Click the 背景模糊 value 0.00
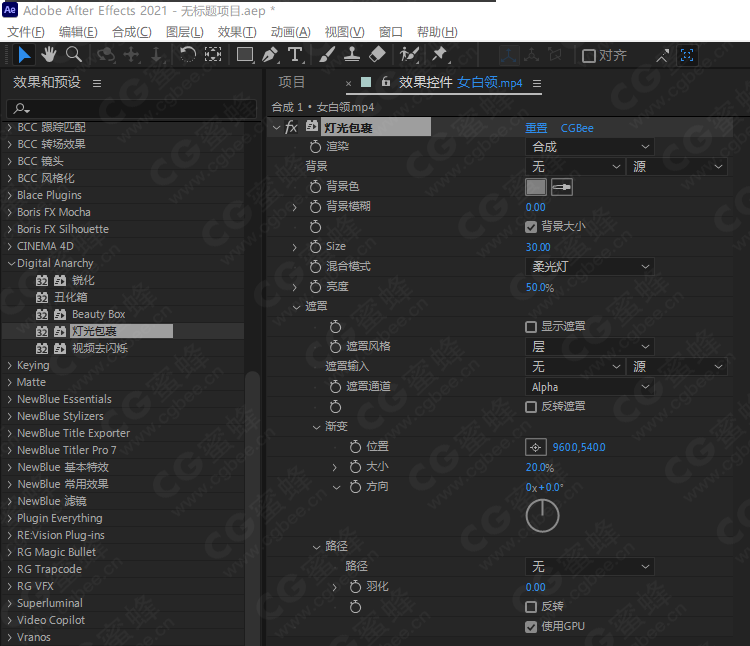The width and height of the screenshot is (750, 646). coord(535,208)
